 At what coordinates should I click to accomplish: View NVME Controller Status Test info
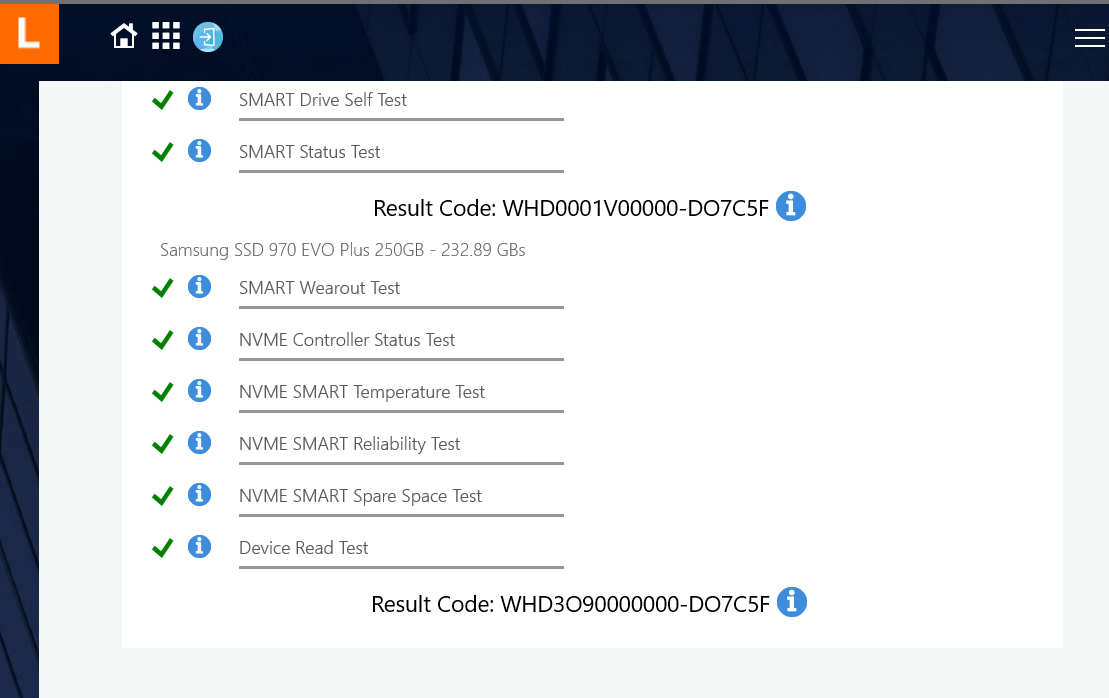(x=199, y=339)
